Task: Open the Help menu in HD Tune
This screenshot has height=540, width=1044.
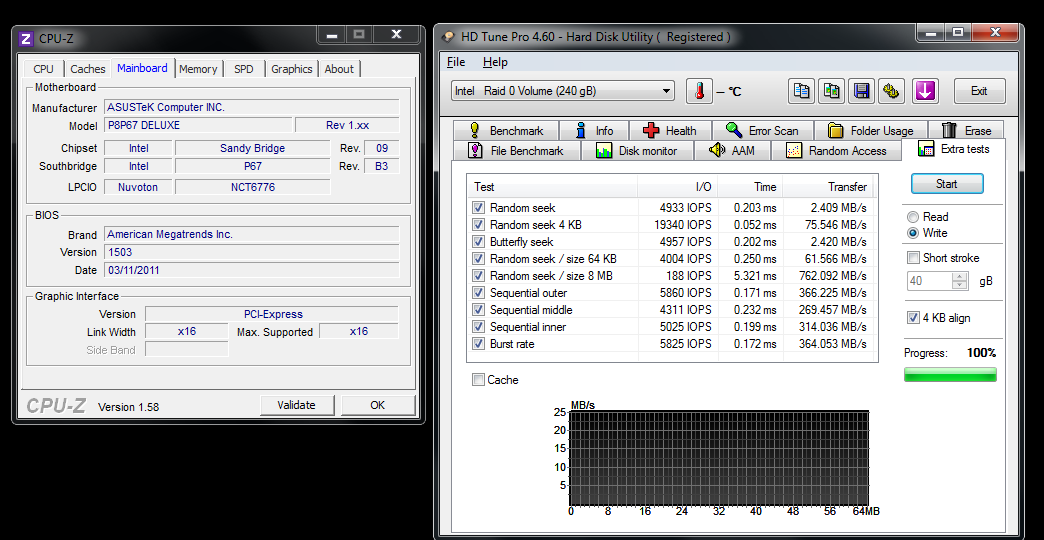Action: pyautogui.click(x=495, y=62)
